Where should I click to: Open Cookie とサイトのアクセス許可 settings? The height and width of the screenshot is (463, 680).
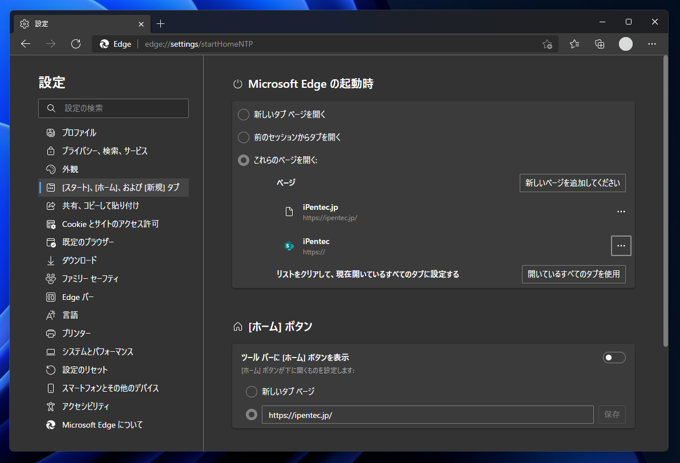pos(113,224)
